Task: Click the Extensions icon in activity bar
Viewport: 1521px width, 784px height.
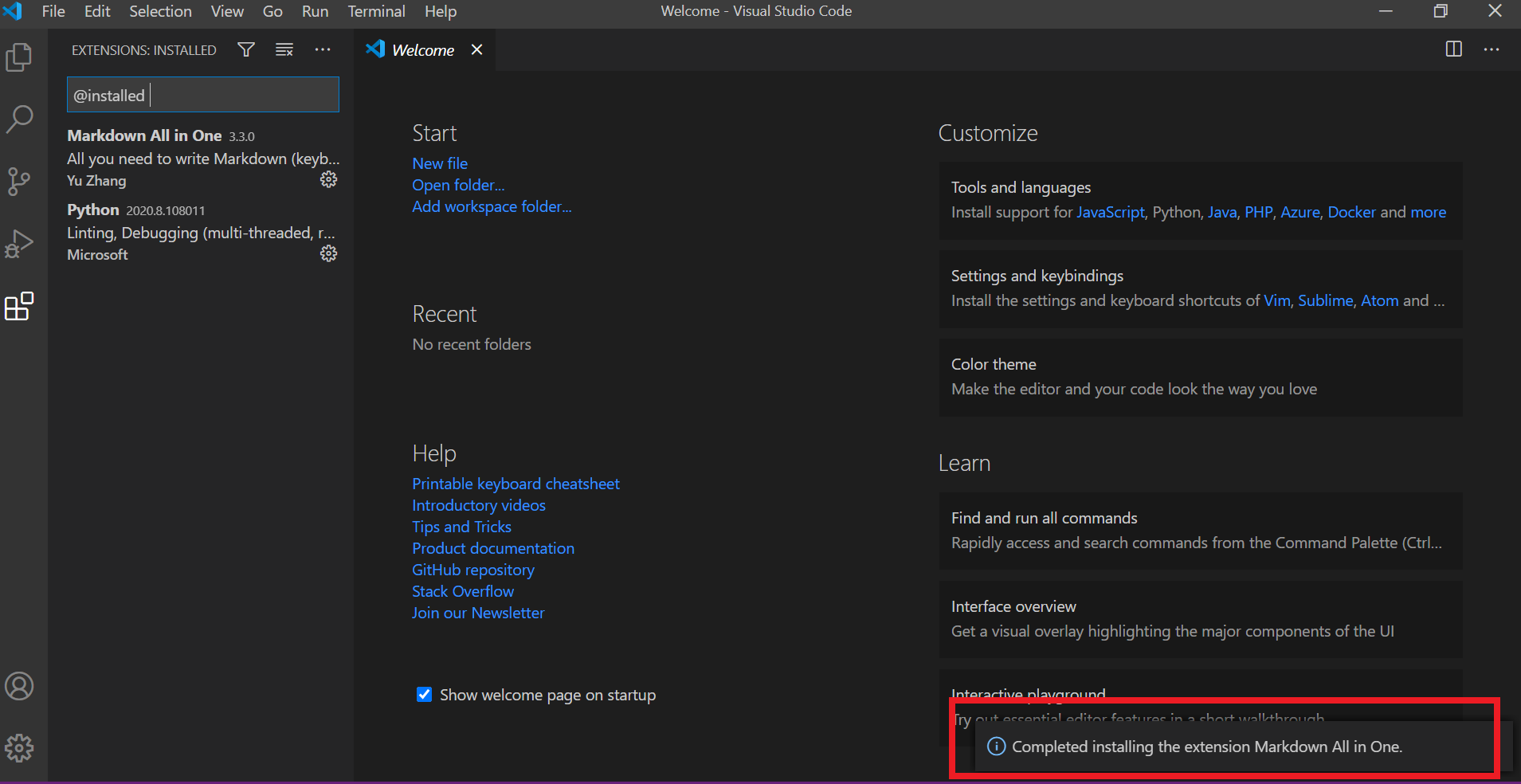Action: [19, 306]
